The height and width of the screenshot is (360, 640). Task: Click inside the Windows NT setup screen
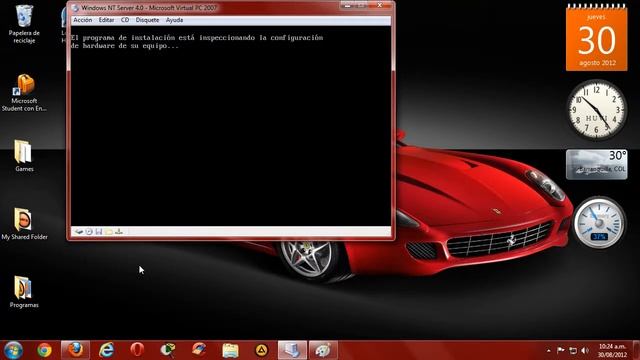[x=231, y=127]
